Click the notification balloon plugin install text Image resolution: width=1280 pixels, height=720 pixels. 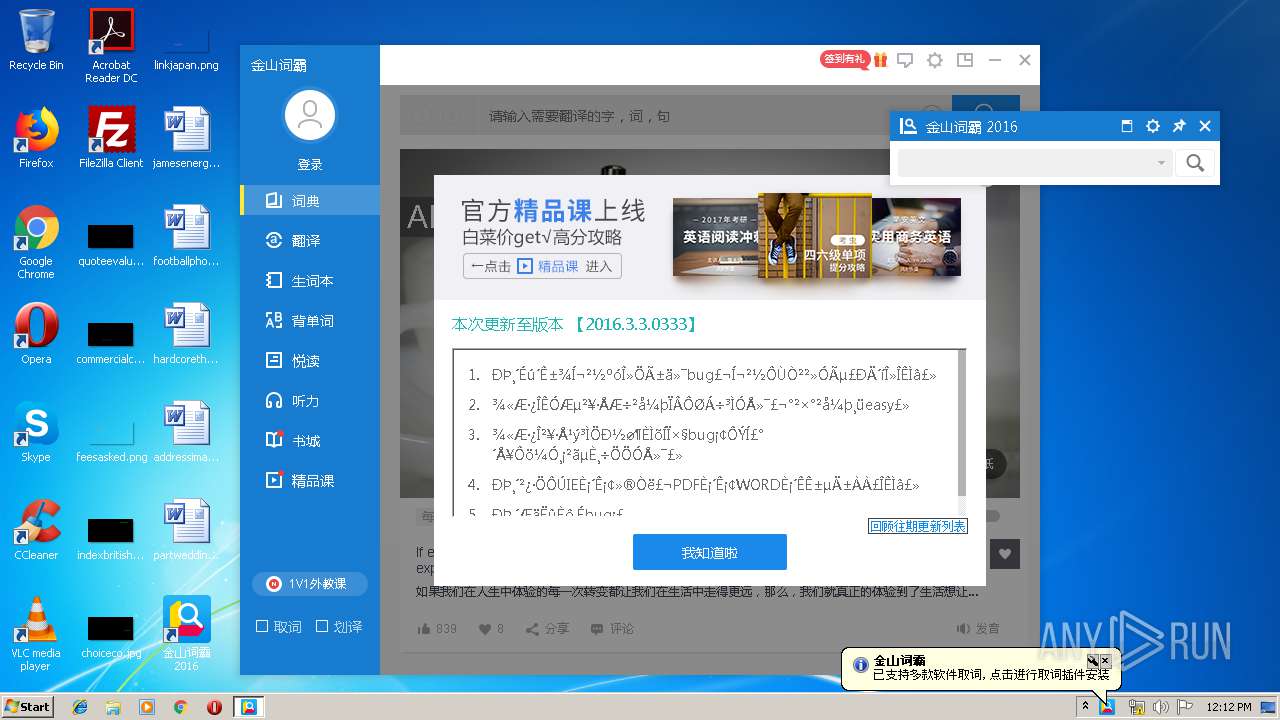click(991, 675)
